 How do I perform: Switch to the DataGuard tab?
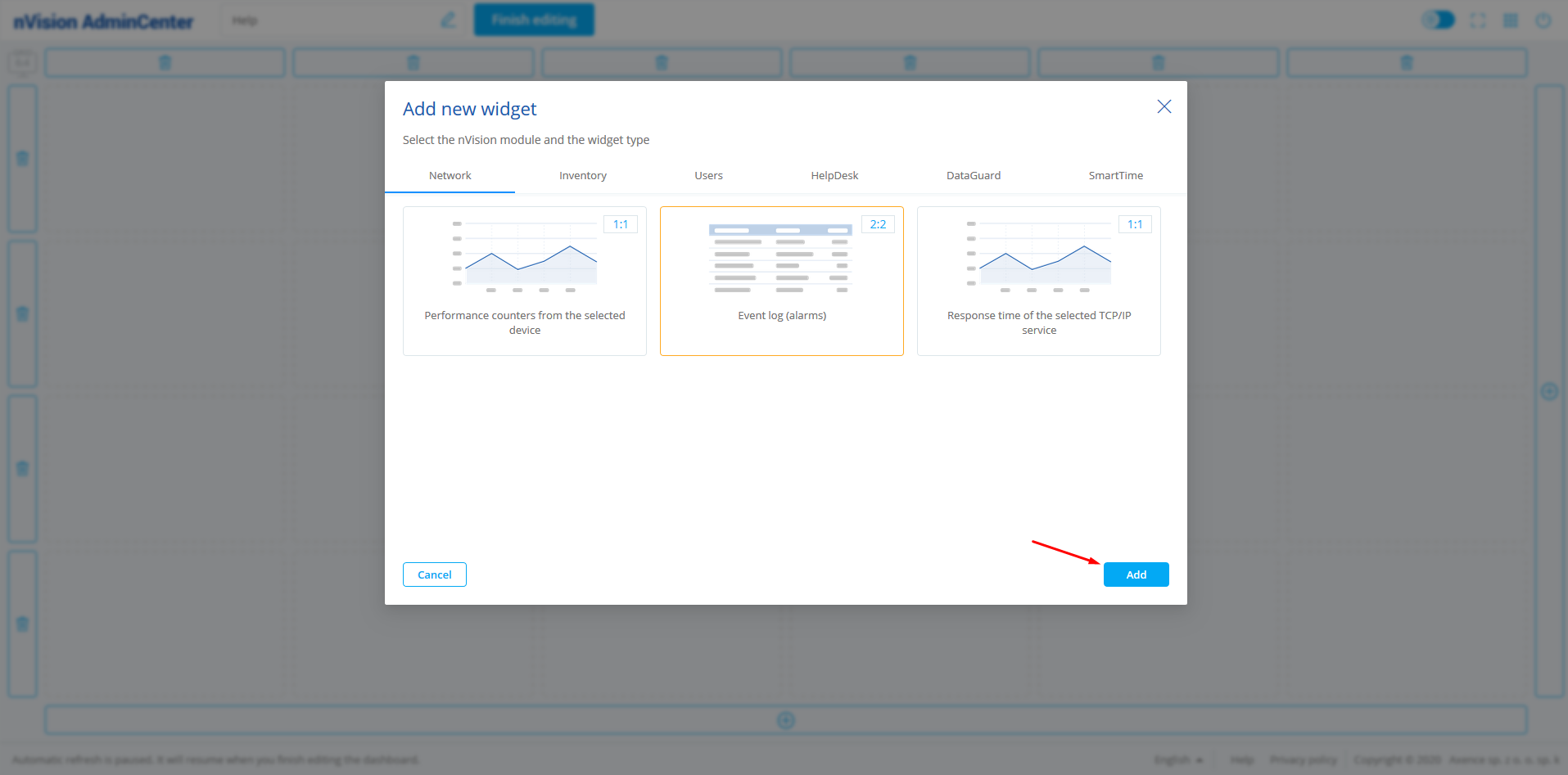973,175
